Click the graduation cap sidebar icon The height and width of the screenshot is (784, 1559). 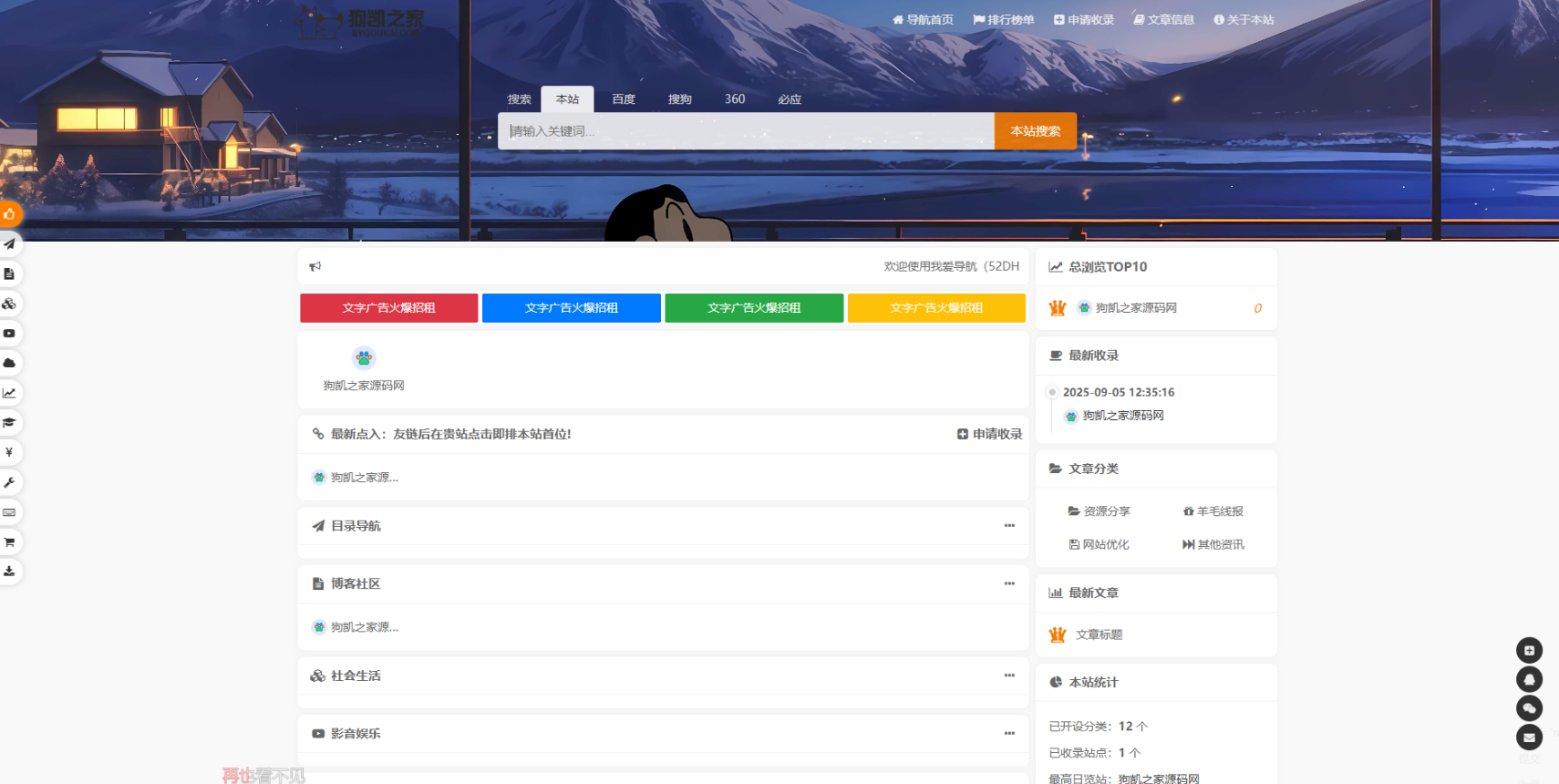[9, 423]
